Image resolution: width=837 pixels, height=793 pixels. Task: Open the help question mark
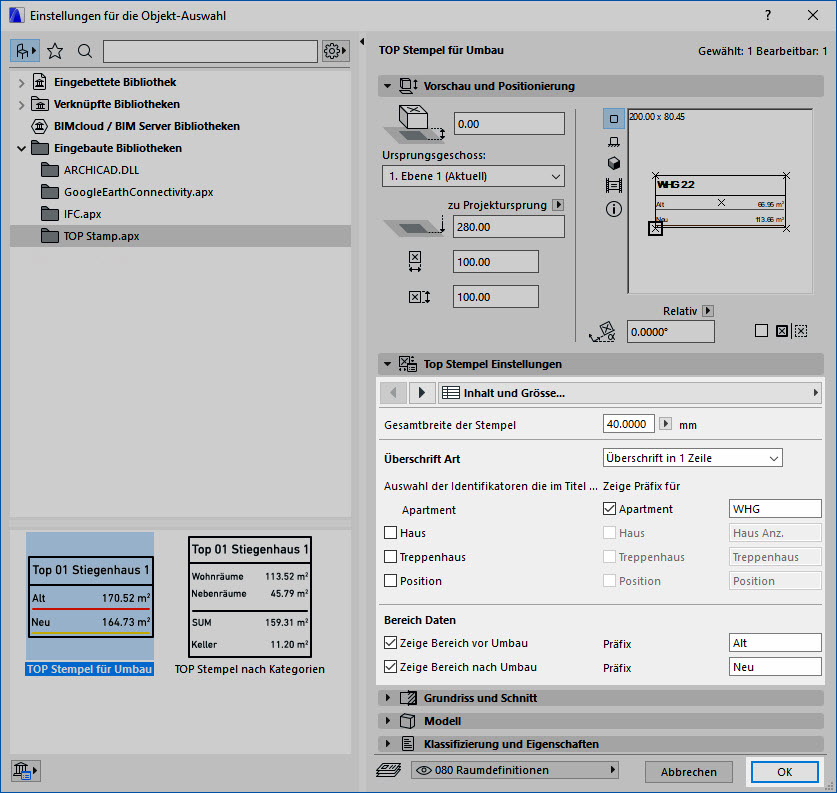(768, 15)
